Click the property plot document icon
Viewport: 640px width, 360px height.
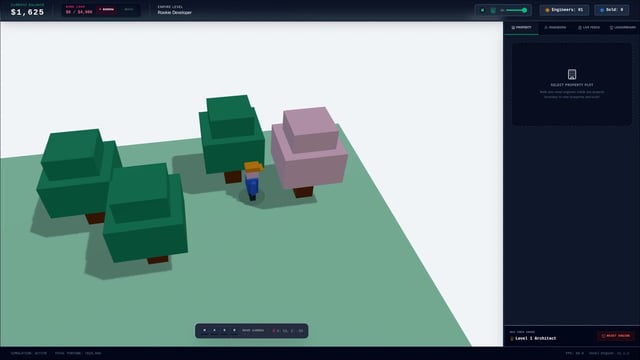click(x=572, y=74)
